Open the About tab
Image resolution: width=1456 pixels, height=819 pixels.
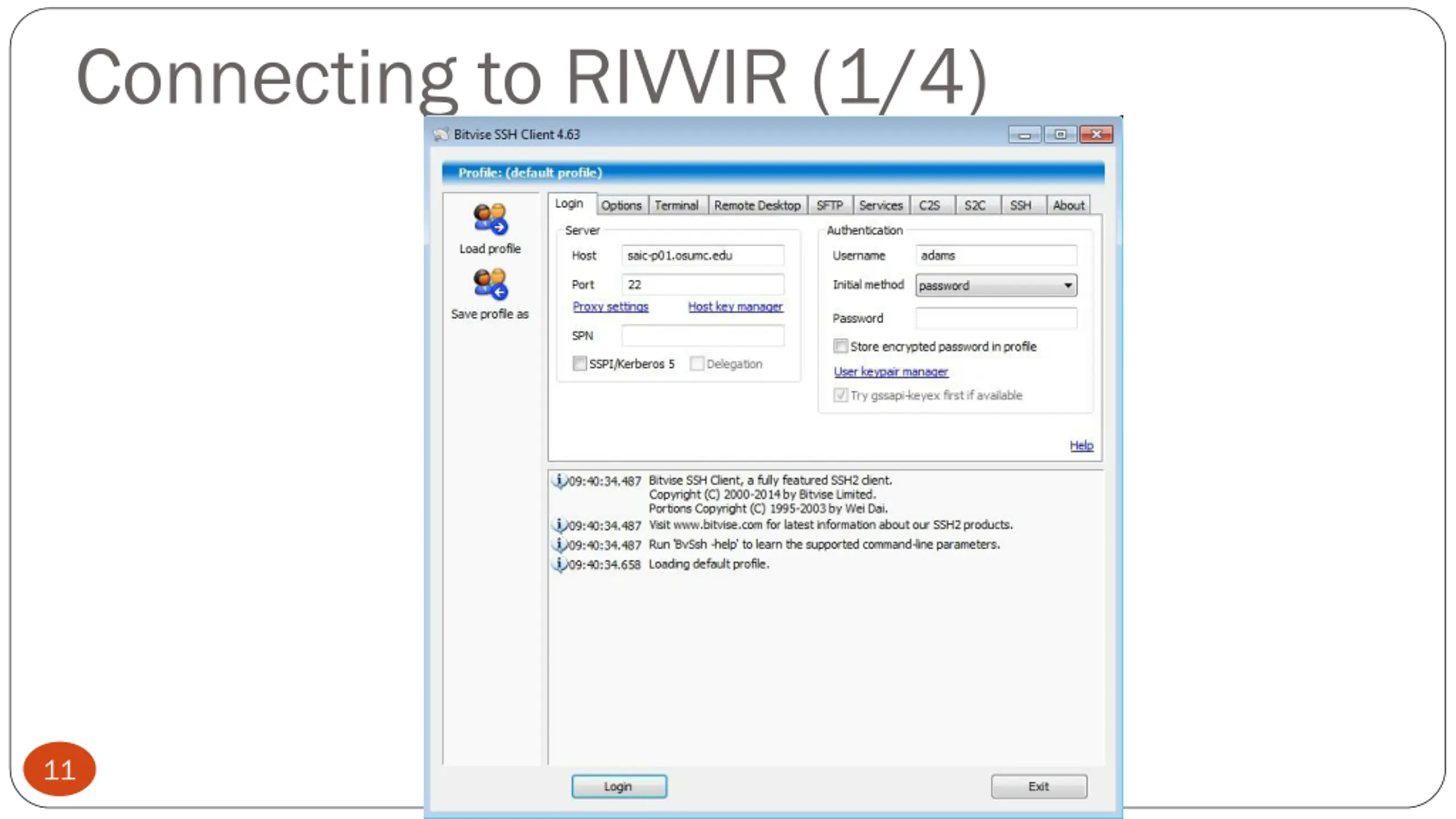click(x=1068, y=205)
